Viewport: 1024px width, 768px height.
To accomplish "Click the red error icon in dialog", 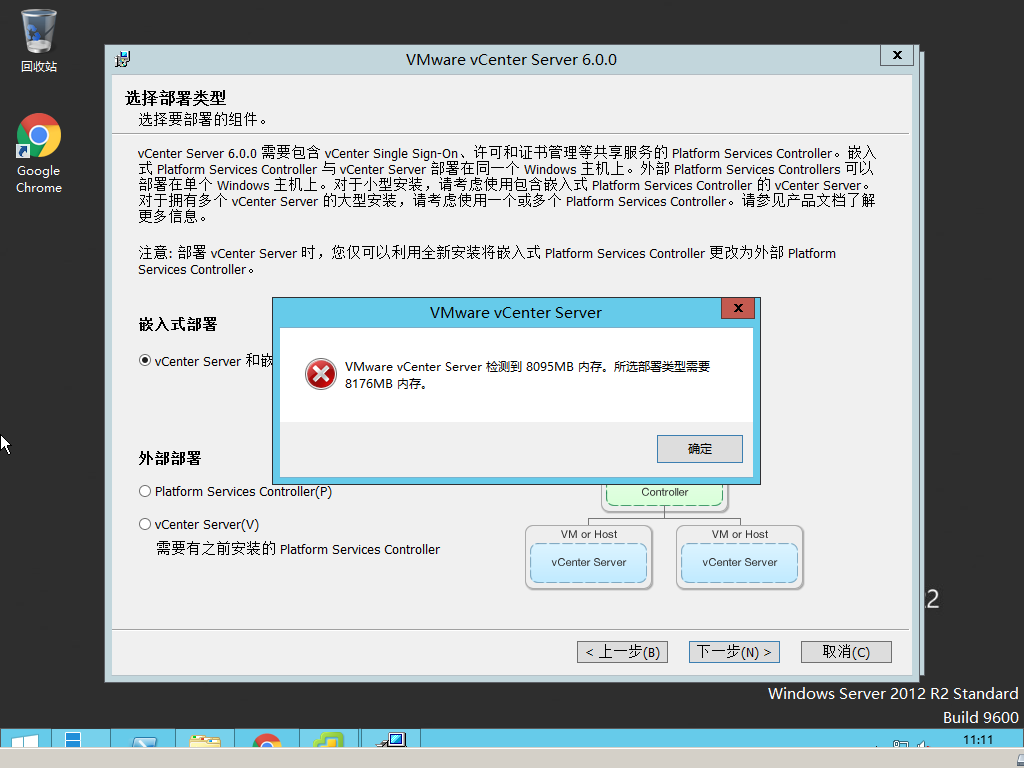I will [321, 374].
